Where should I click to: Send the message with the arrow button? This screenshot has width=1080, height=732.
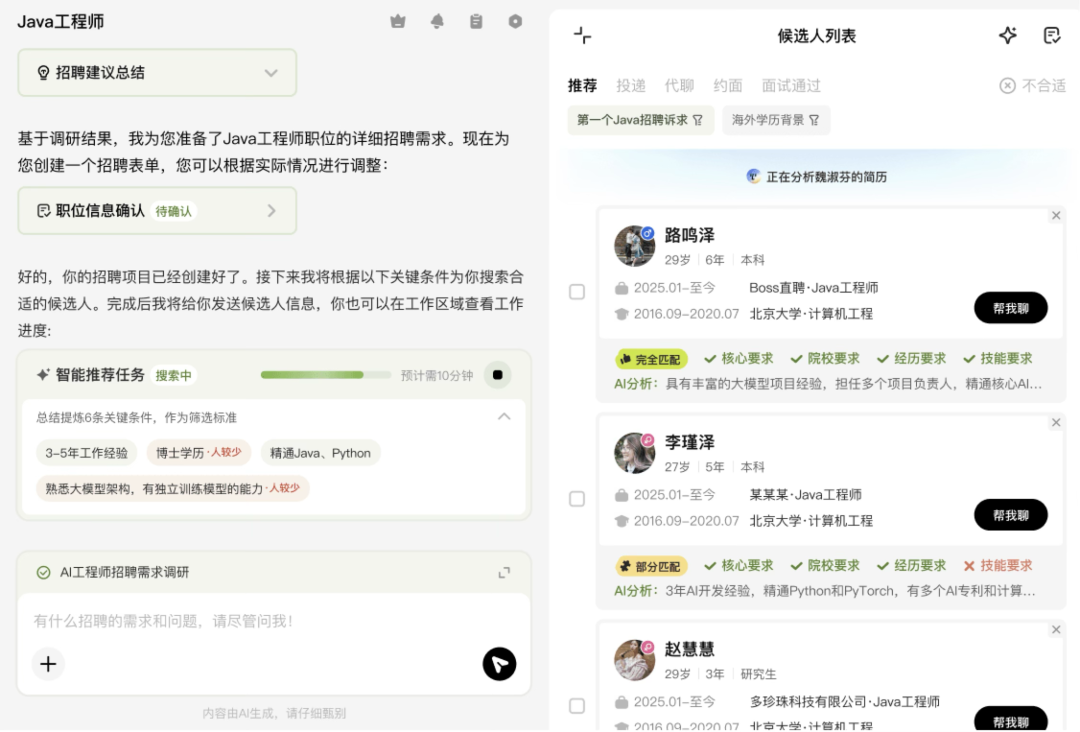(499, 664)
